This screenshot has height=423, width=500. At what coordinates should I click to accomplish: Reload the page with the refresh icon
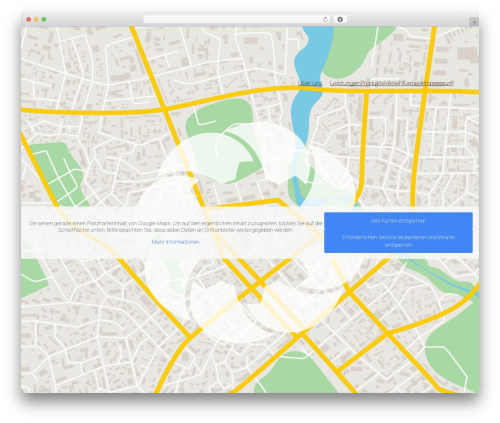[325, 19]
